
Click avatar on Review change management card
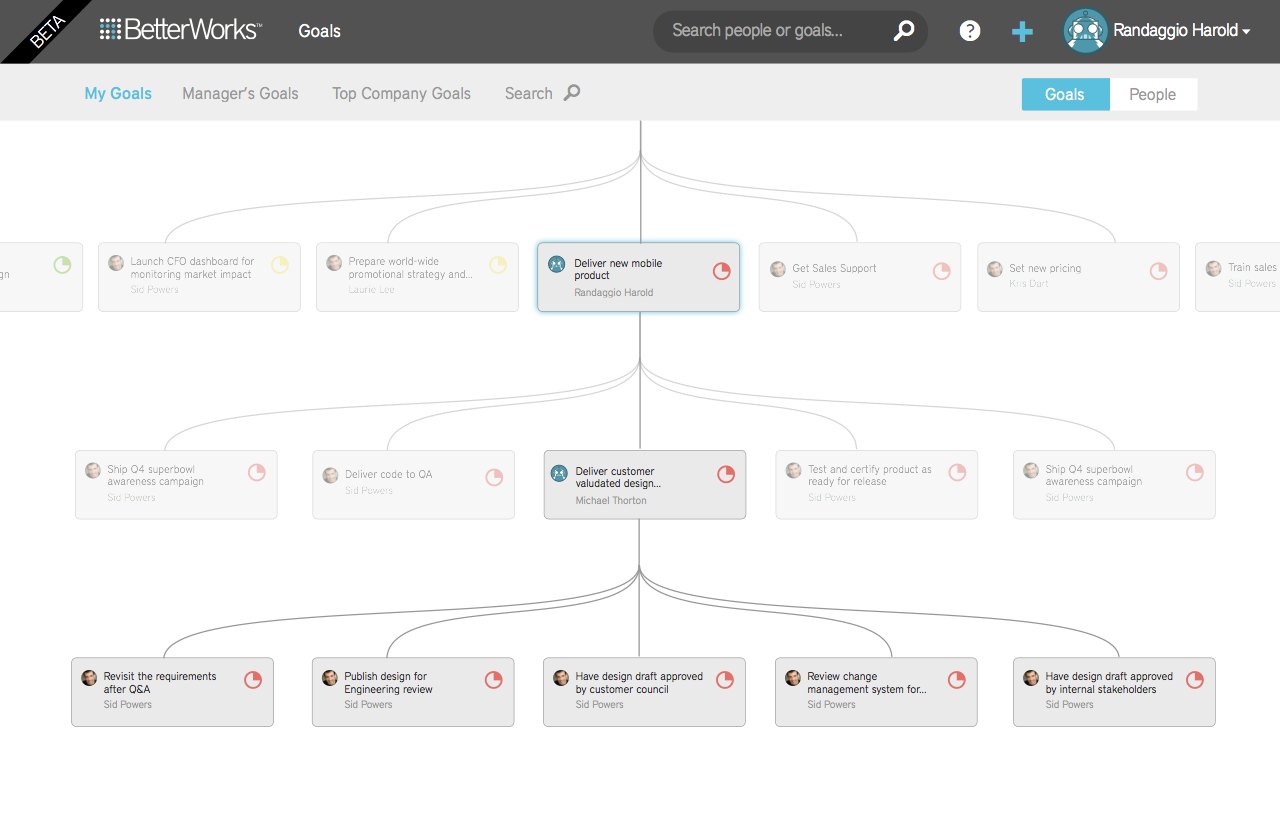[x=793, y=678]
